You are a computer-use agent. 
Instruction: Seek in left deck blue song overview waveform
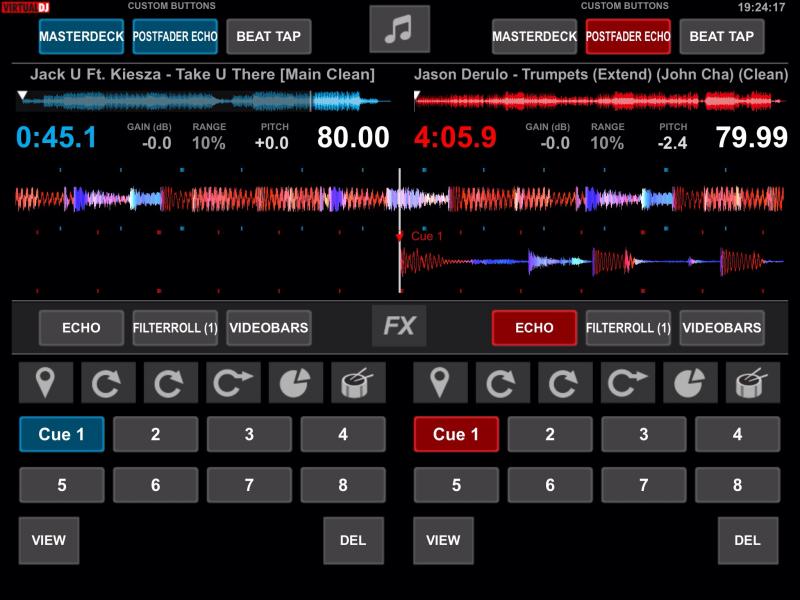tap(204, 101)
